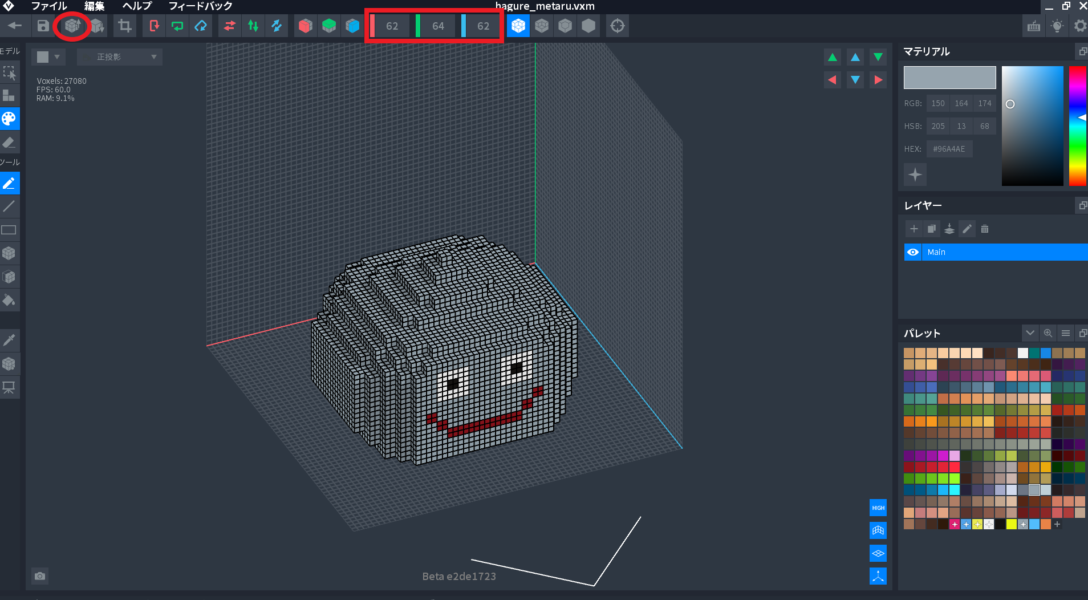This screenshot has width=1088, height=600.
Task: Select the box selection tool in the sidebar
Action: point(9,72)
